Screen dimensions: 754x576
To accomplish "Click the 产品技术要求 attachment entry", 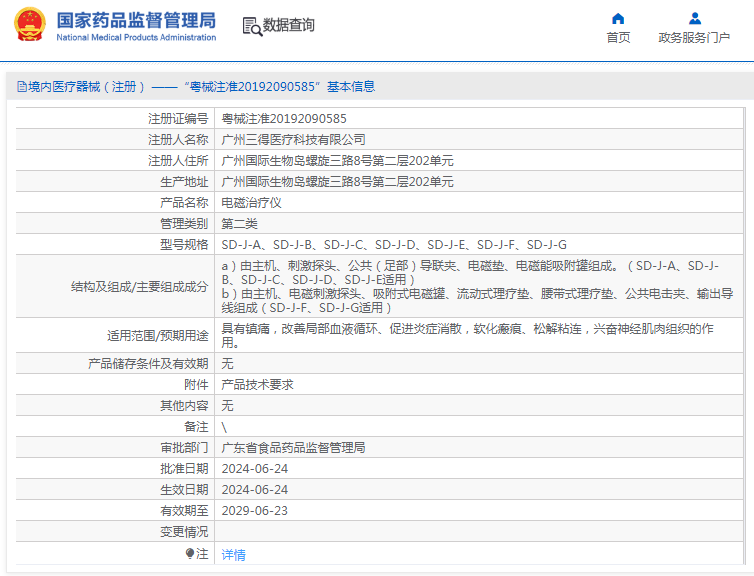I will click(x=257, y=385).
